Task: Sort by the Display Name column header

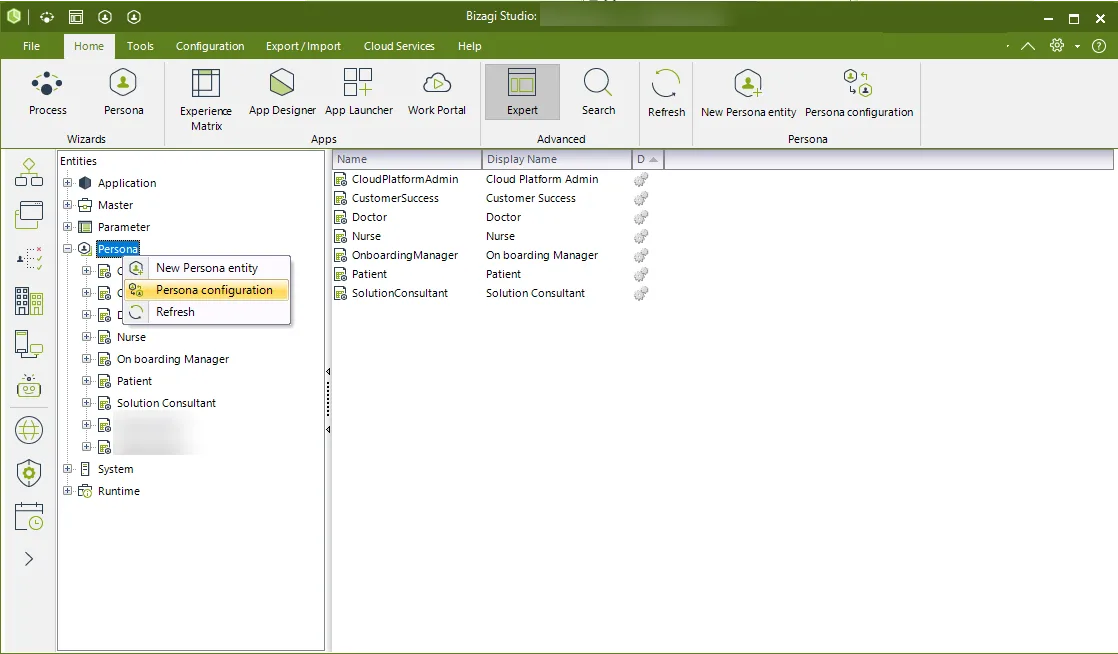Action: (x=557, y=159)
